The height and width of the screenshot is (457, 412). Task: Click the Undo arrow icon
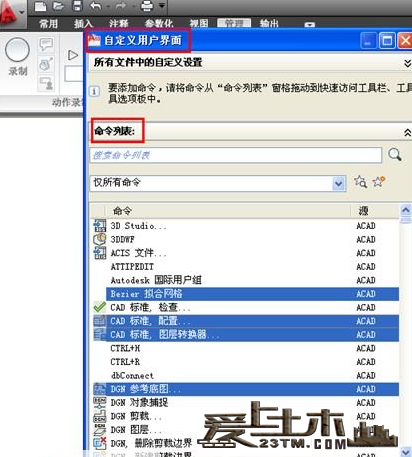click(95, 6)
